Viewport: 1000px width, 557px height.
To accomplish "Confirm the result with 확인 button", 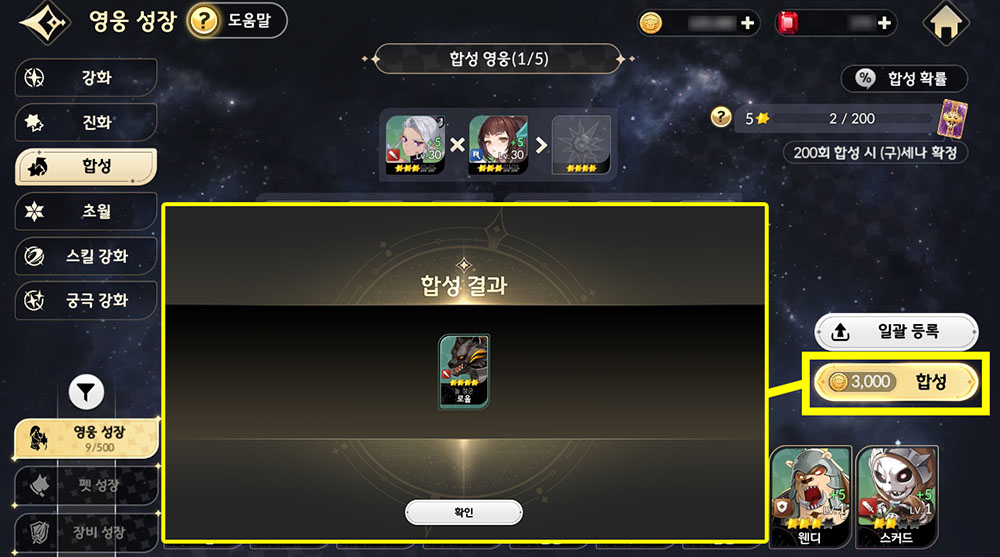I will pyautogui.click(x=464, y=512).
